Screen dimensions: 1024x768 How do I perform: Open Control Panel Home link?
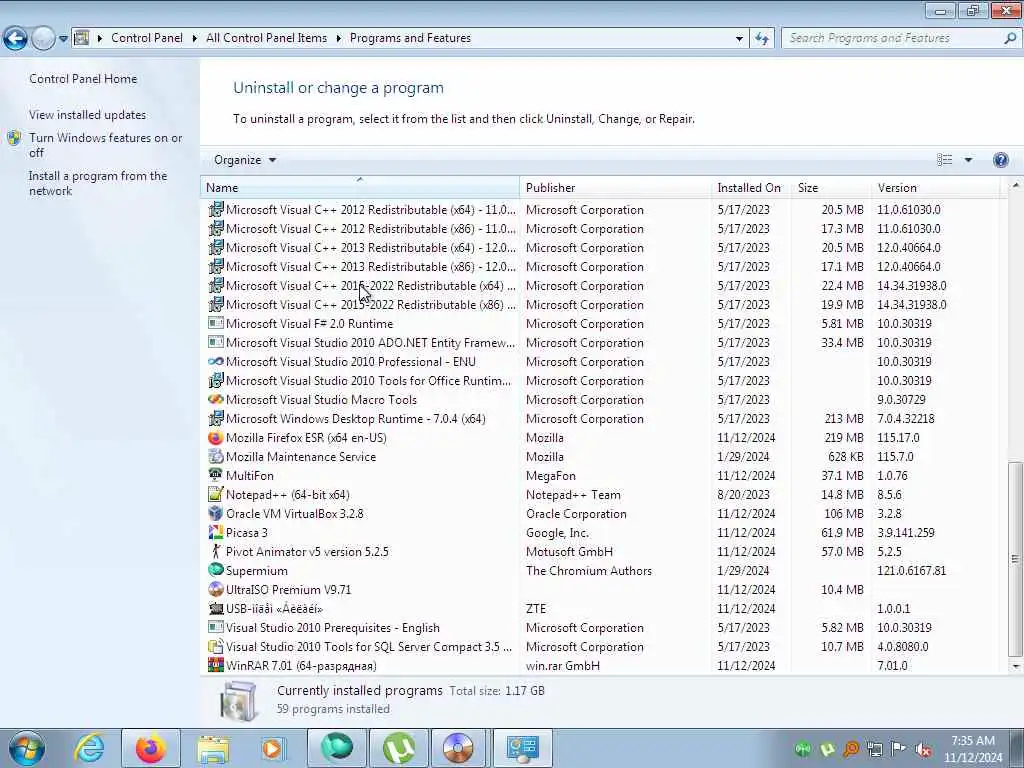(x=83, y=79)
